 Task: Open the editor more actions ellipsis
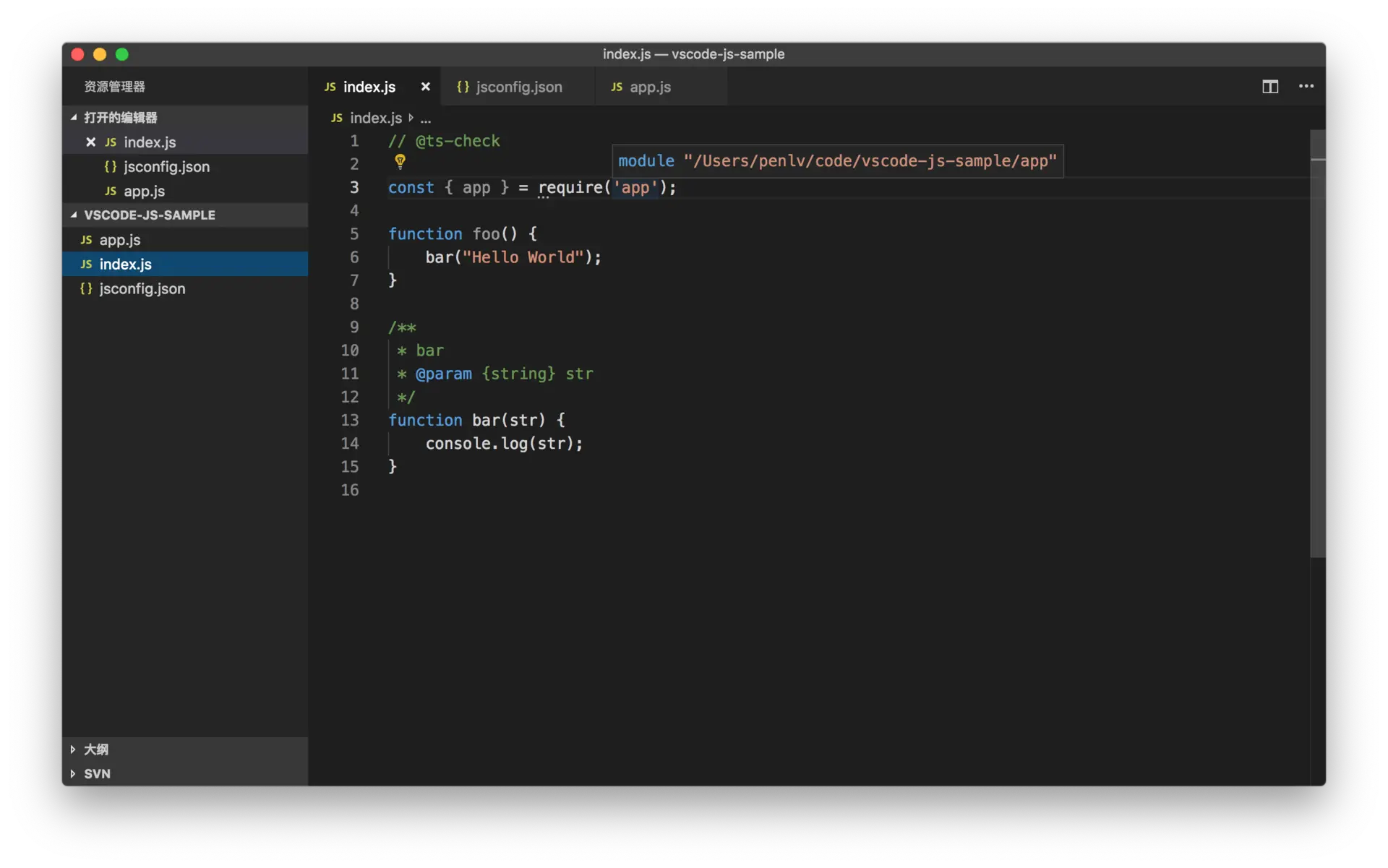click(1306, 87)
